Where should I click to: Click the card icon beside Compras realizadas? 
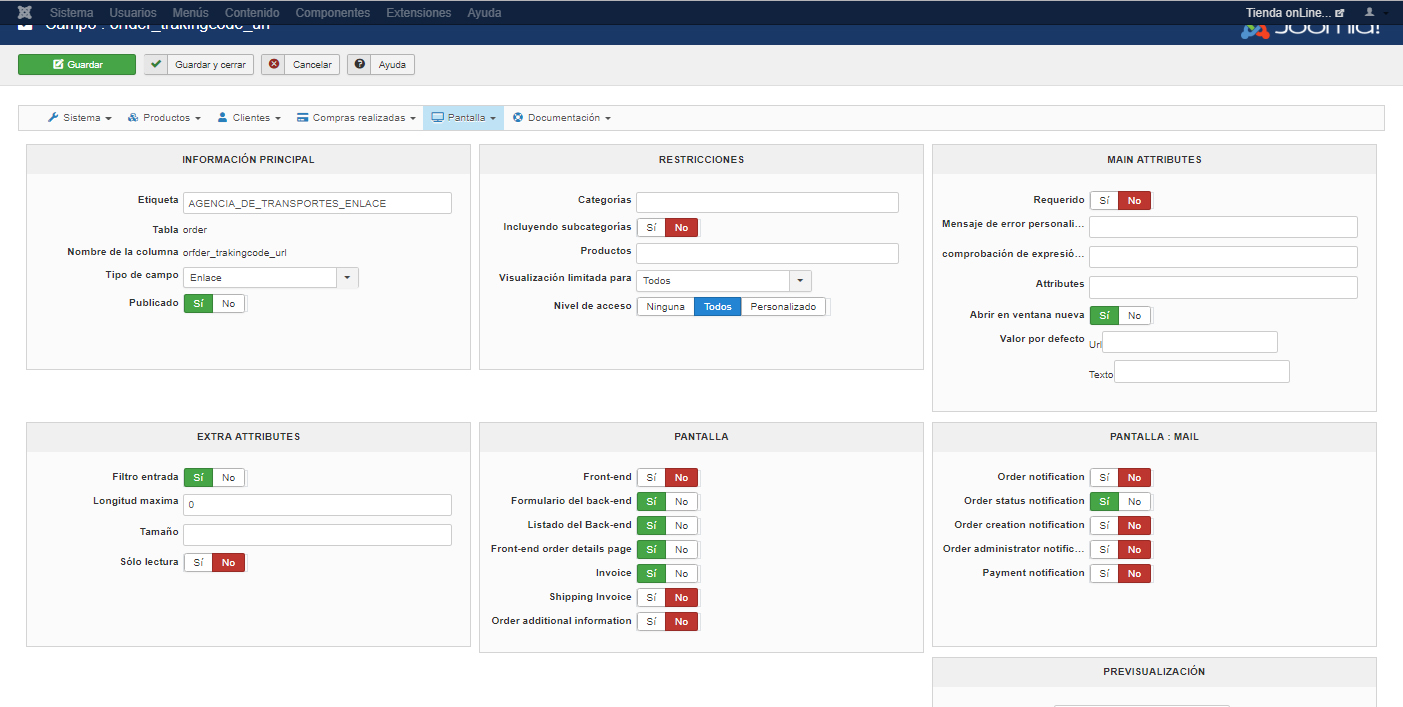coord(302,118)
